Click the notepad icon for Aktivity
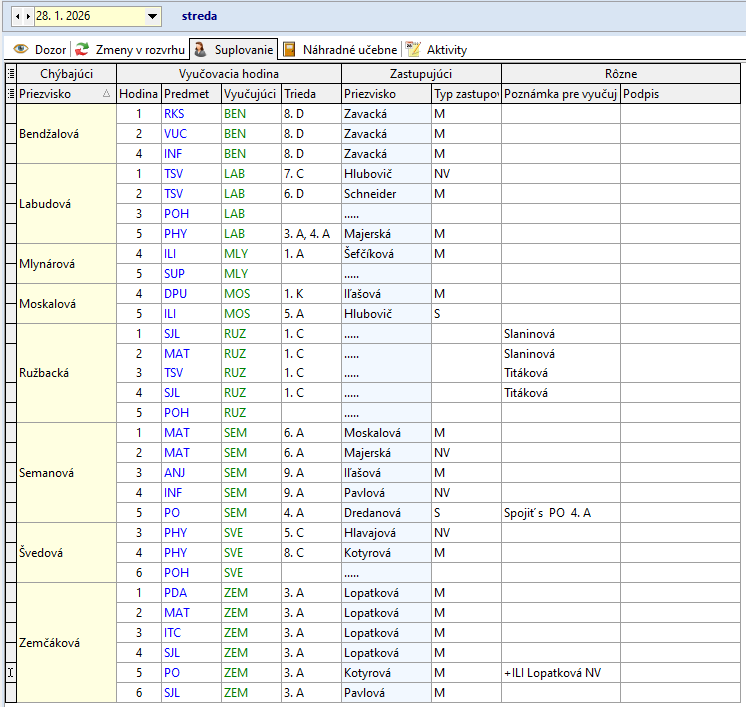This screenshot has height=707, width=746. pos(413,49)
